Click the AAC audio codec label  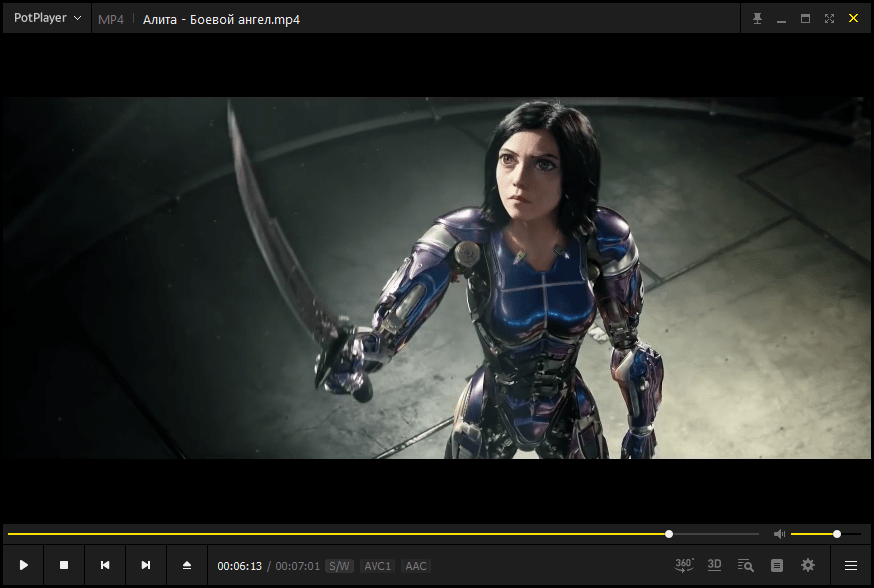click(x=416, y=566)
